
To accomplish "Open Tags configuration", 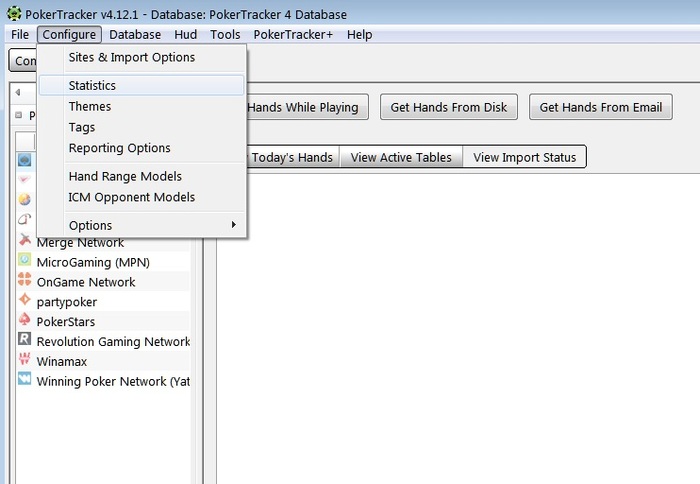I will (x=142, y=127).
